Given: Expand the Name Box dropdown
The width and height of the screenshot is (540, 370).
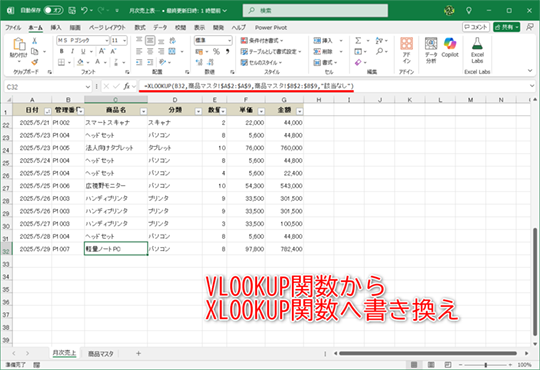Looking at the screenshot, I should [87, 87].
